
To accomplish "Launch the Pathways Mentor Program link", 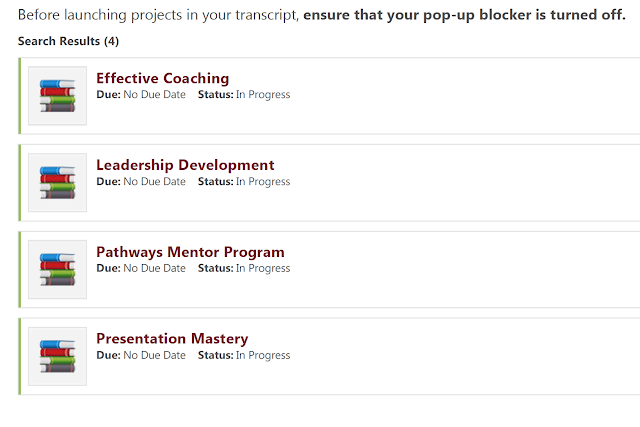I will [x=190, y=252].
